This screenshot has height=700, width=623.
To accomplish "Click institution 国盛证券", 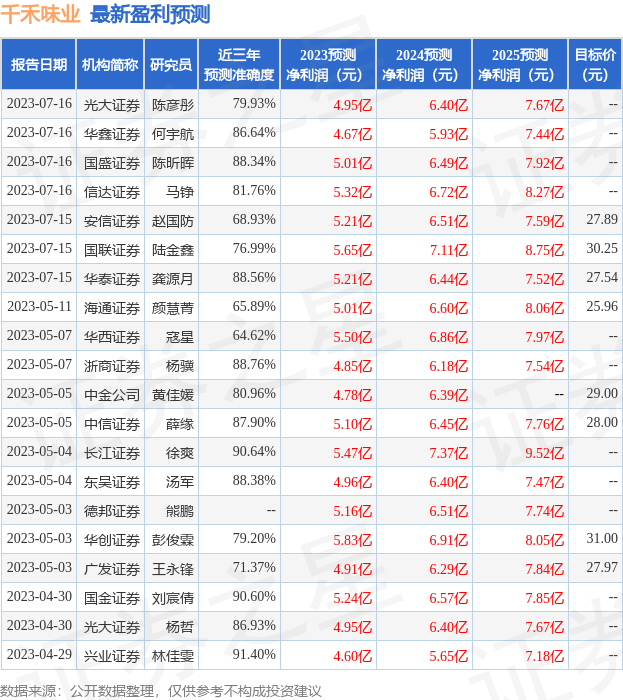I will pyautogui.click(x=112, y=163).
